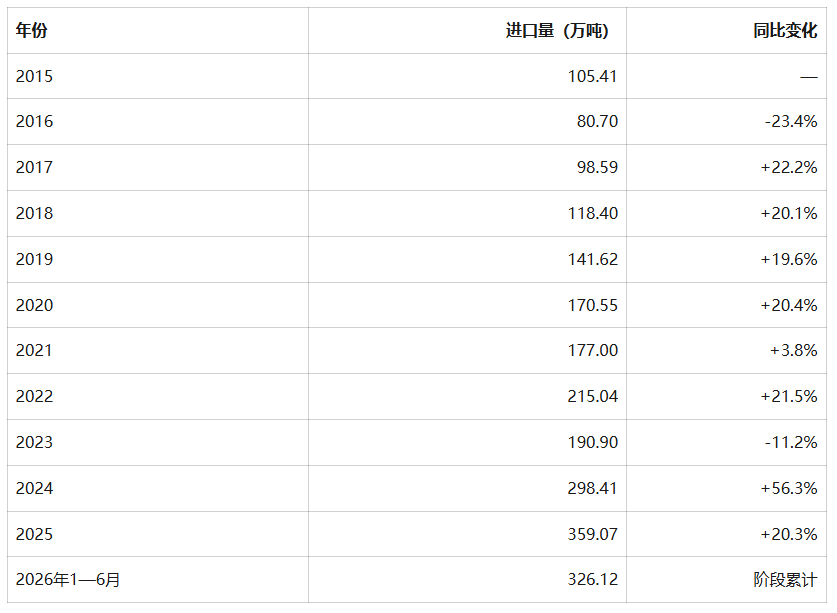This screenshot has height=613, width=837.
Task: Click the +21.5% change cell
Action: point(789,396)
